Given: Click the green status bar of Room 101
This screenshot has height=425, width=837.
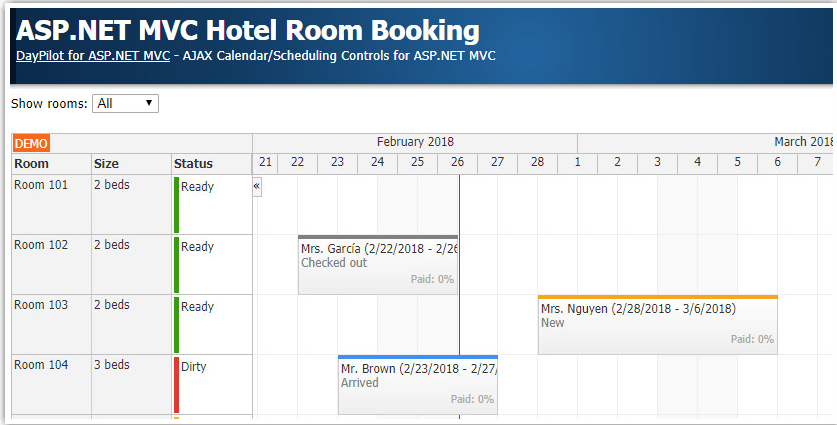Looking at the screenshot, I should pyautogui.click(x=176, y=204).
